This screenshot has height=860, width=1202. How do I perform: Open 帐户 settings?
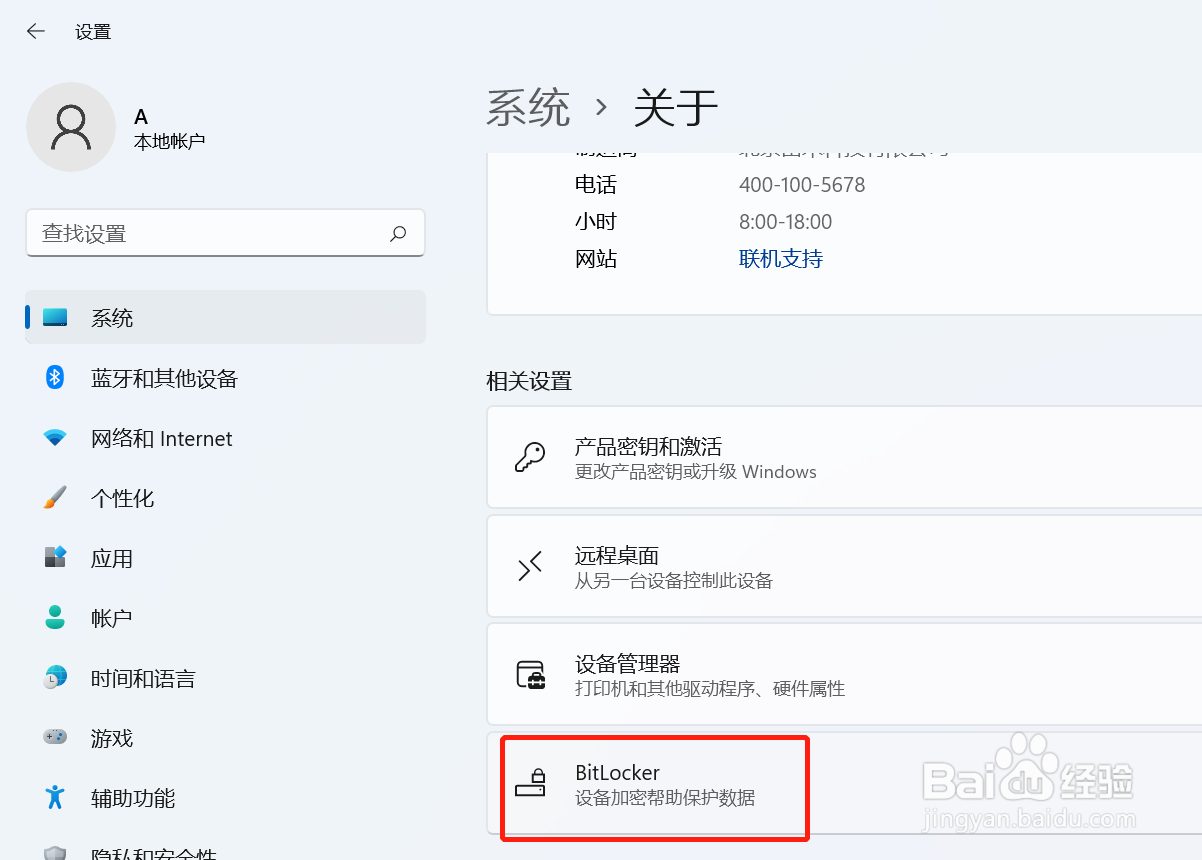226,618
